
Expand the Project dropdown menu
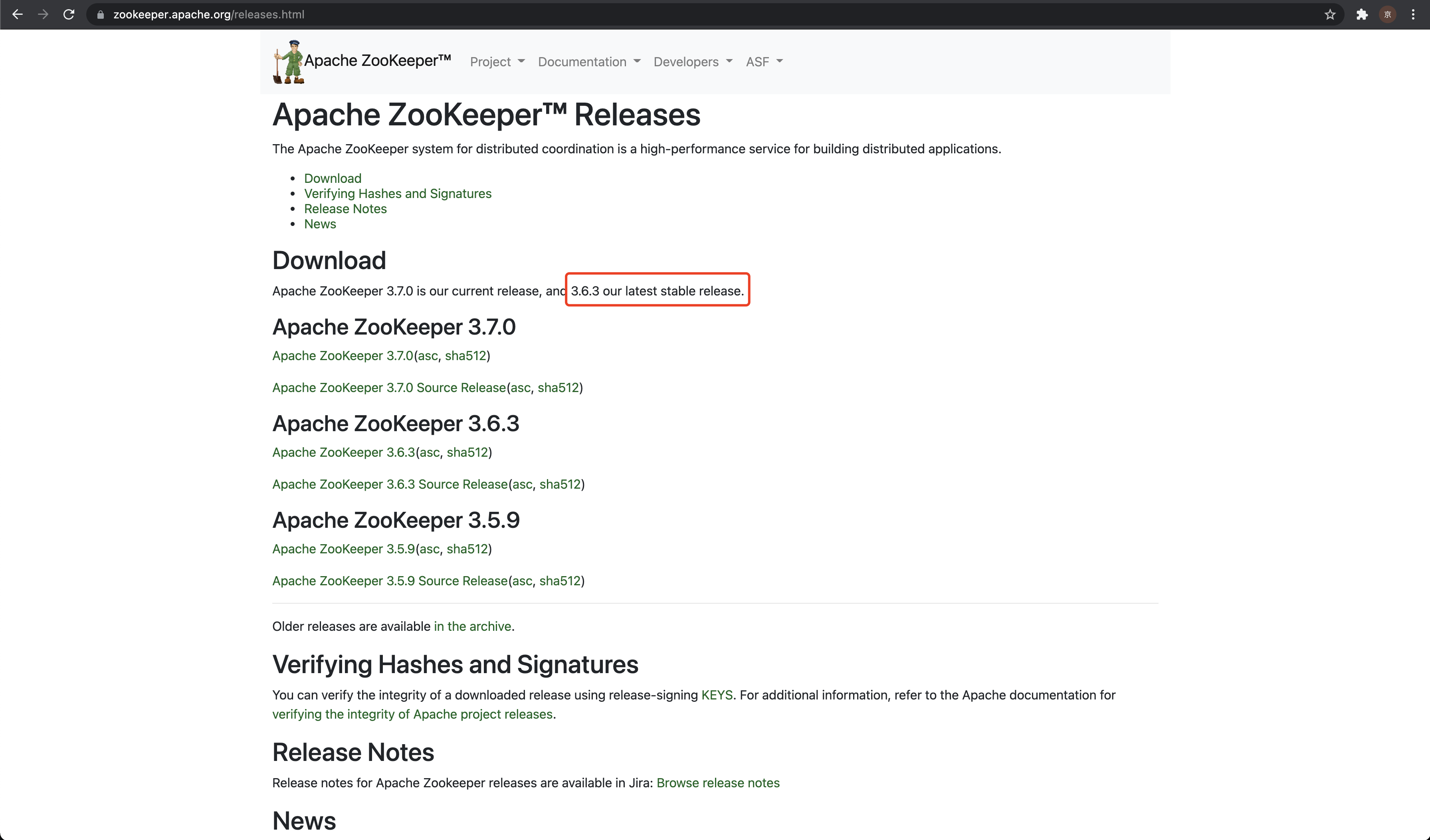(x=497, y=62)
